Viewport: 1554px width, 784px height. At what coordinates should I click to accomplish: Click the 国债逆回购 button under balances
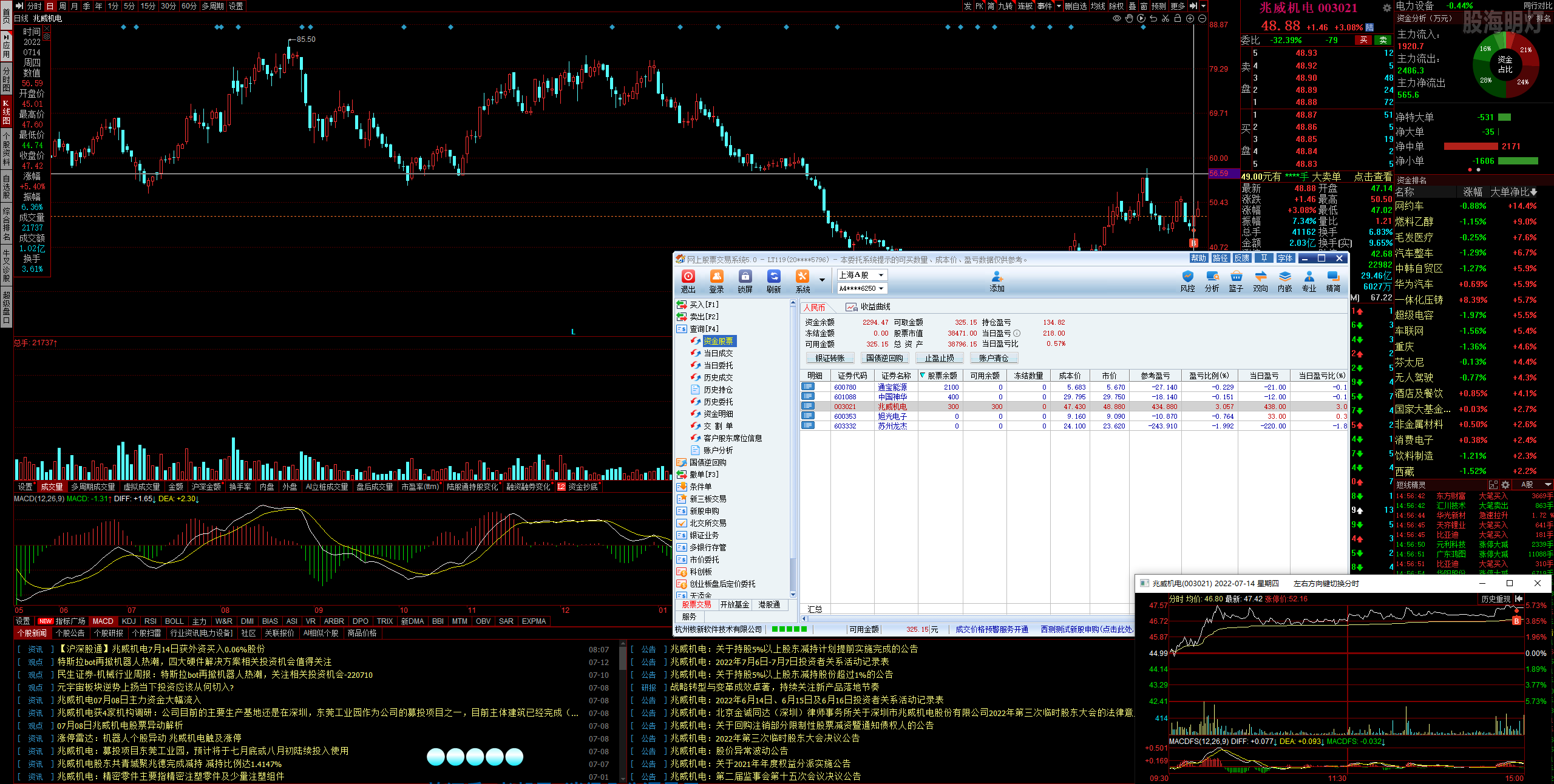click(884, 358)
